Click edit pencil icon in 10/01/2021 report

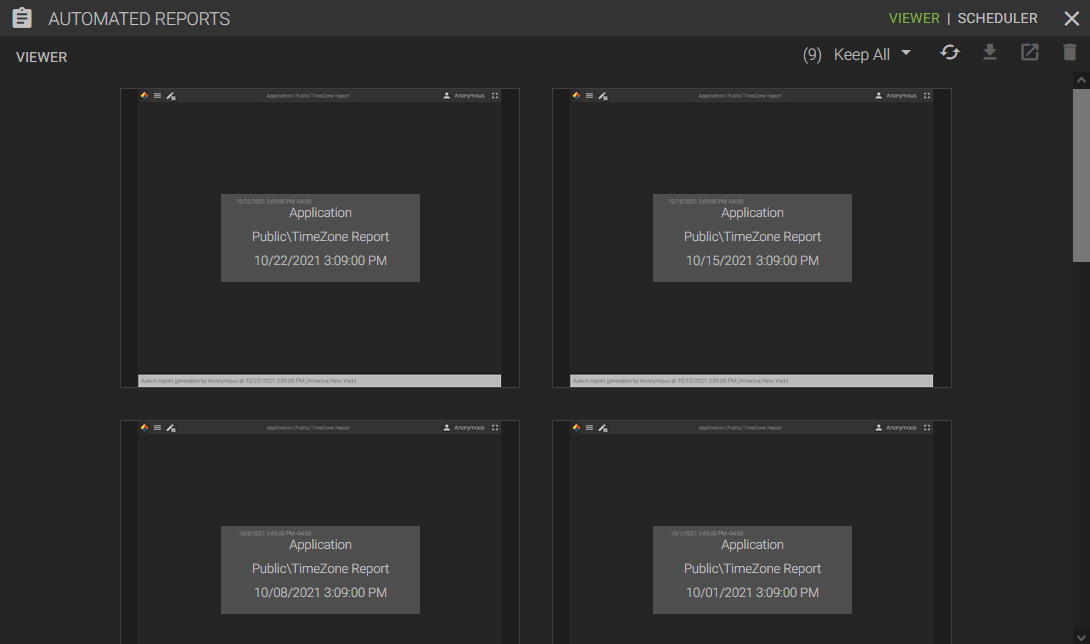coord(603,428)
